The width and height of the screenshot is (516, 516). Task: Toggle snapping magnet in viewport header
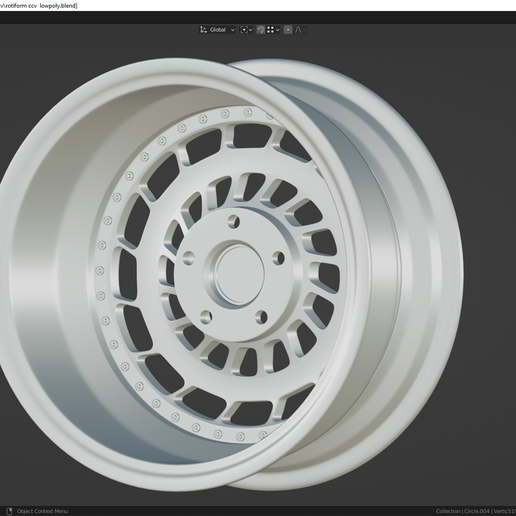click(x=261, y=30)
